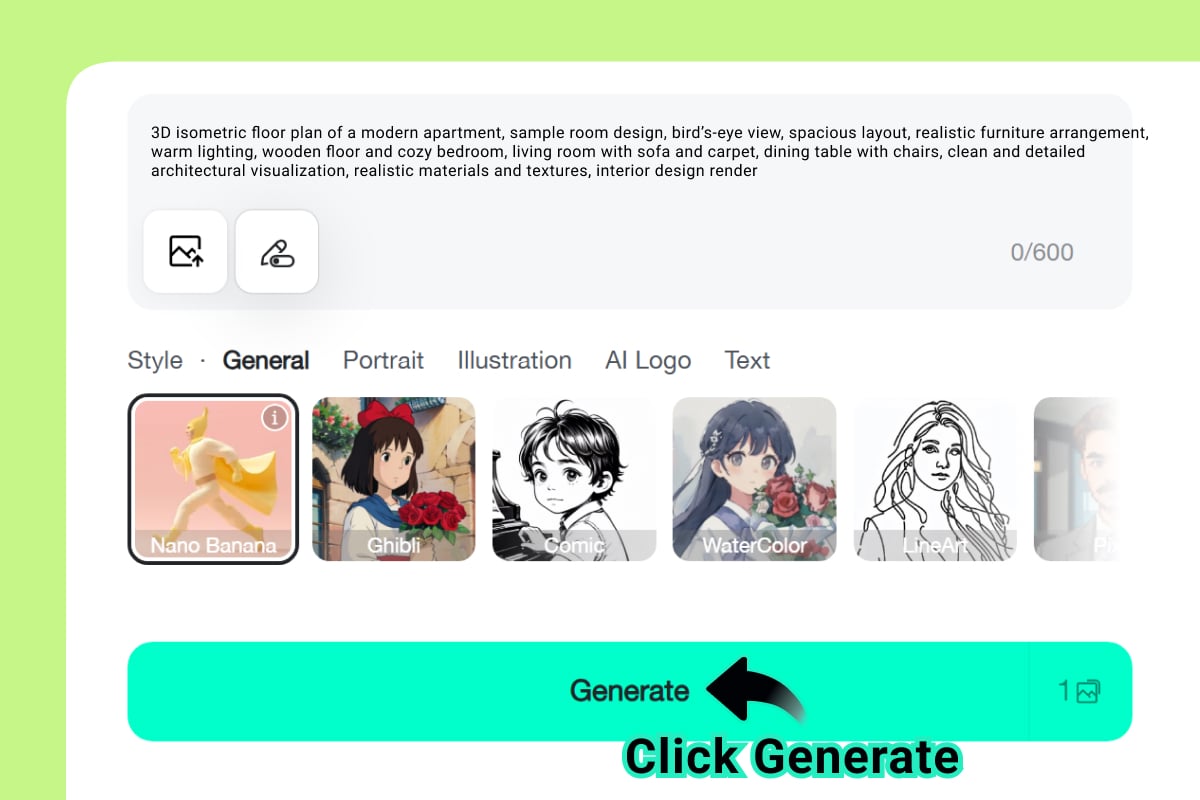Image resolution: width=1200 pixels, height=800 pixels.
Task: Choose the LineArt style thumbnail
Action: click(x=934, y=479)
